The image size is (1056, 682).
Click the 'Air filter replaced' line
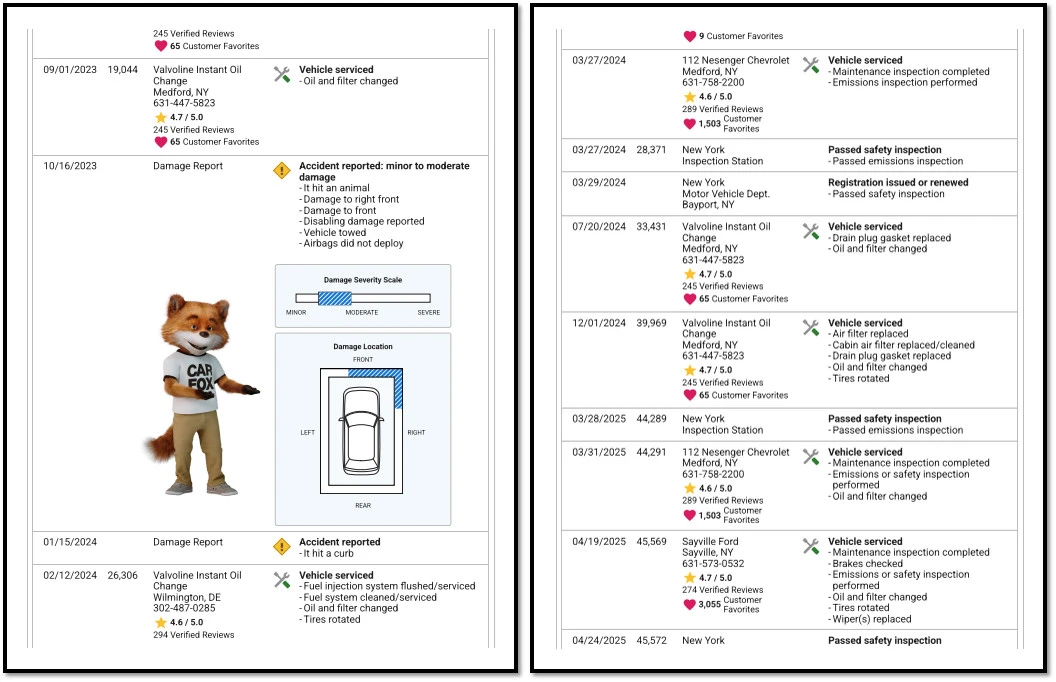[x=868, y=334]
